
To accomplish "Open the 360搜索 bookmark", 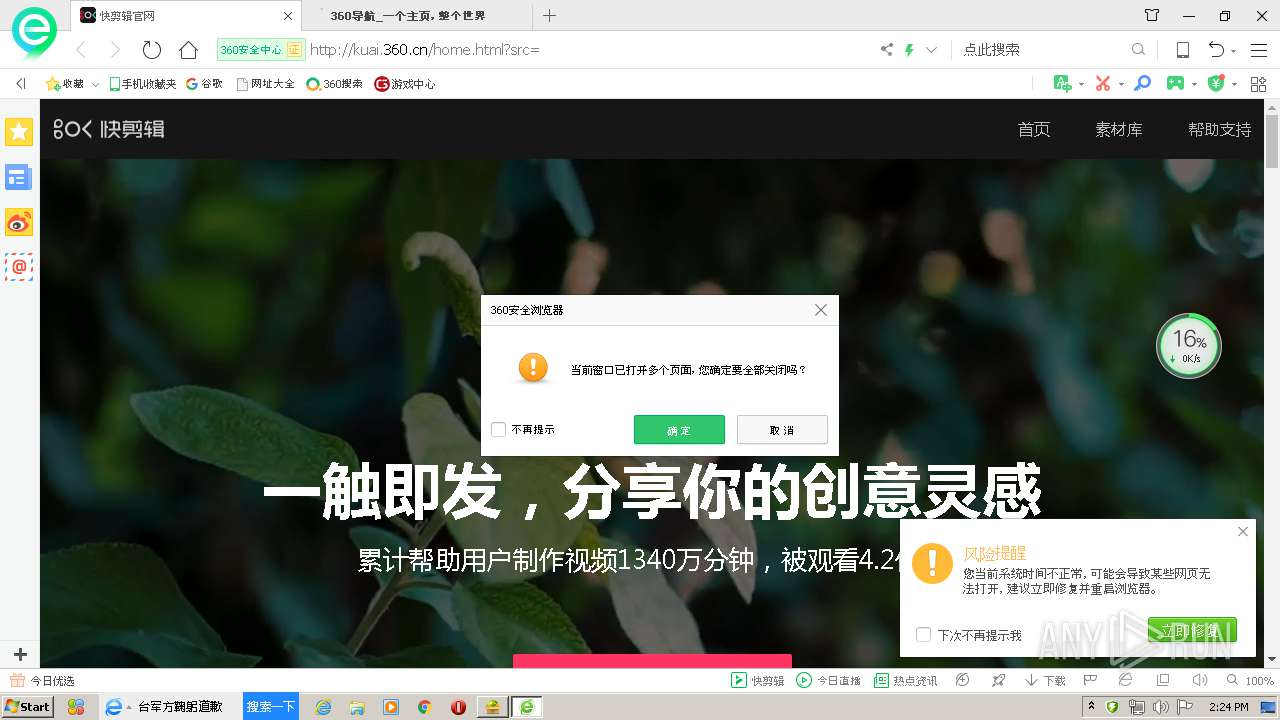I will tap(334, 84).
